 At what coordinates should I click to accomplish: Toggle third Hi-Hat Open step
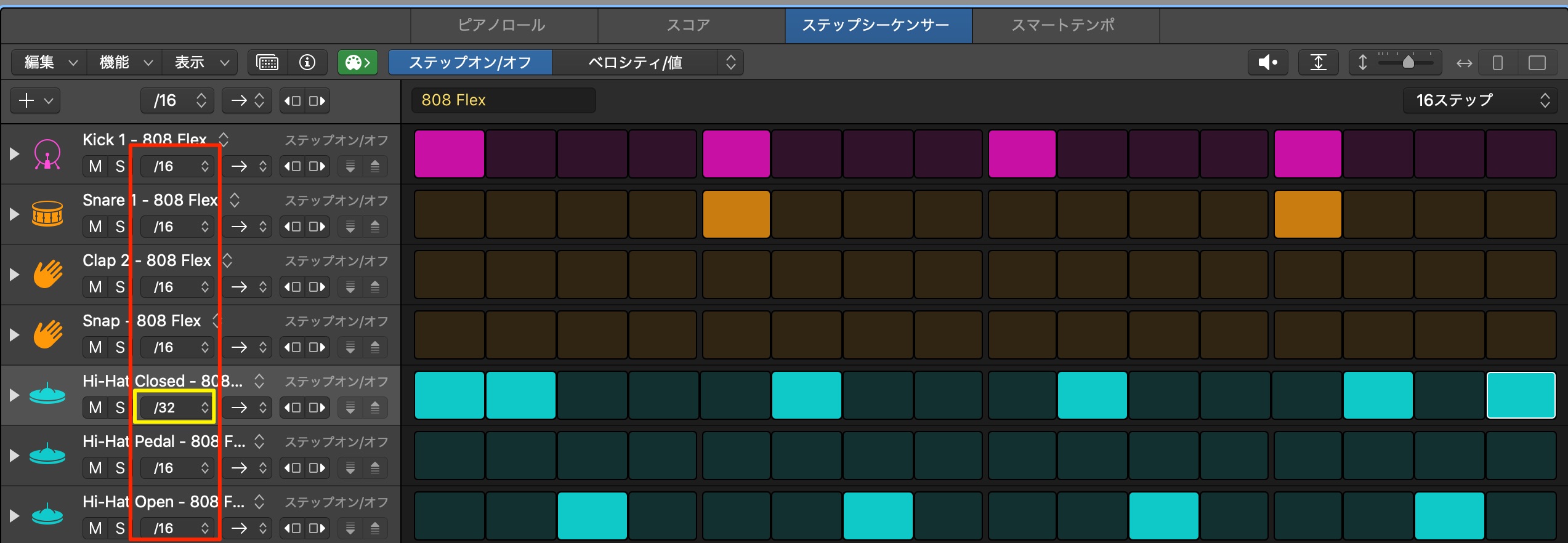point(592,516)
